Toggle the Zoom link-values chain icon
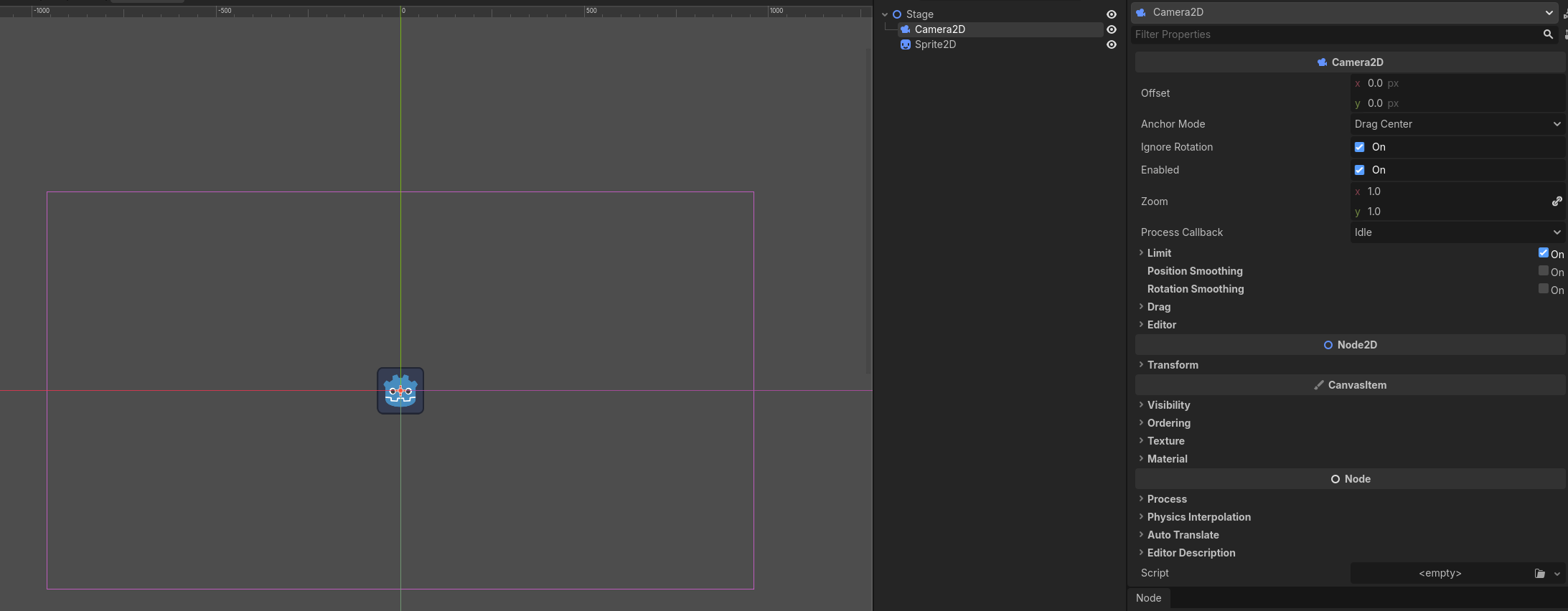1568x611 pixels. pyautogui.click(x=1557, y=202)
